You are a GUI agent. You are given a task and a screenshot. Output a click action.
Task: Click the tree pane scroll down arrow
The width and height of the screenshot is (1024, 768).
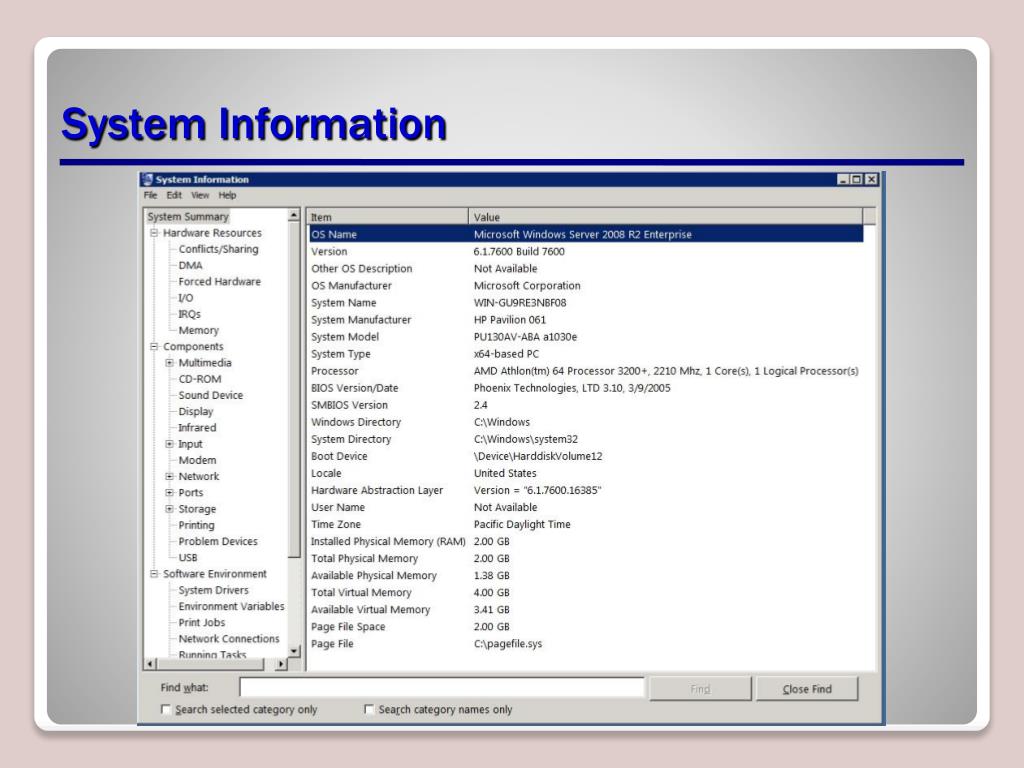[x=294, y=651]
